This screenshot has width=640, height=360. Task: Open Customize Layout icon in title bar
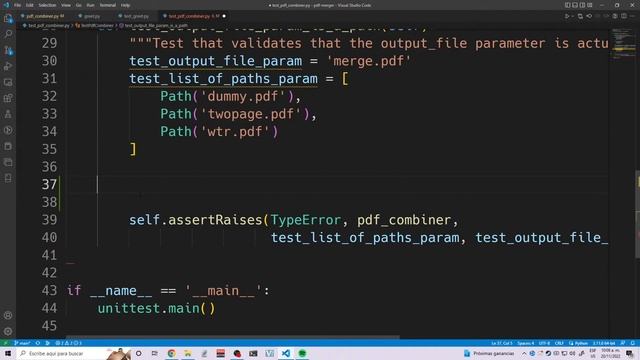[590, 5]
